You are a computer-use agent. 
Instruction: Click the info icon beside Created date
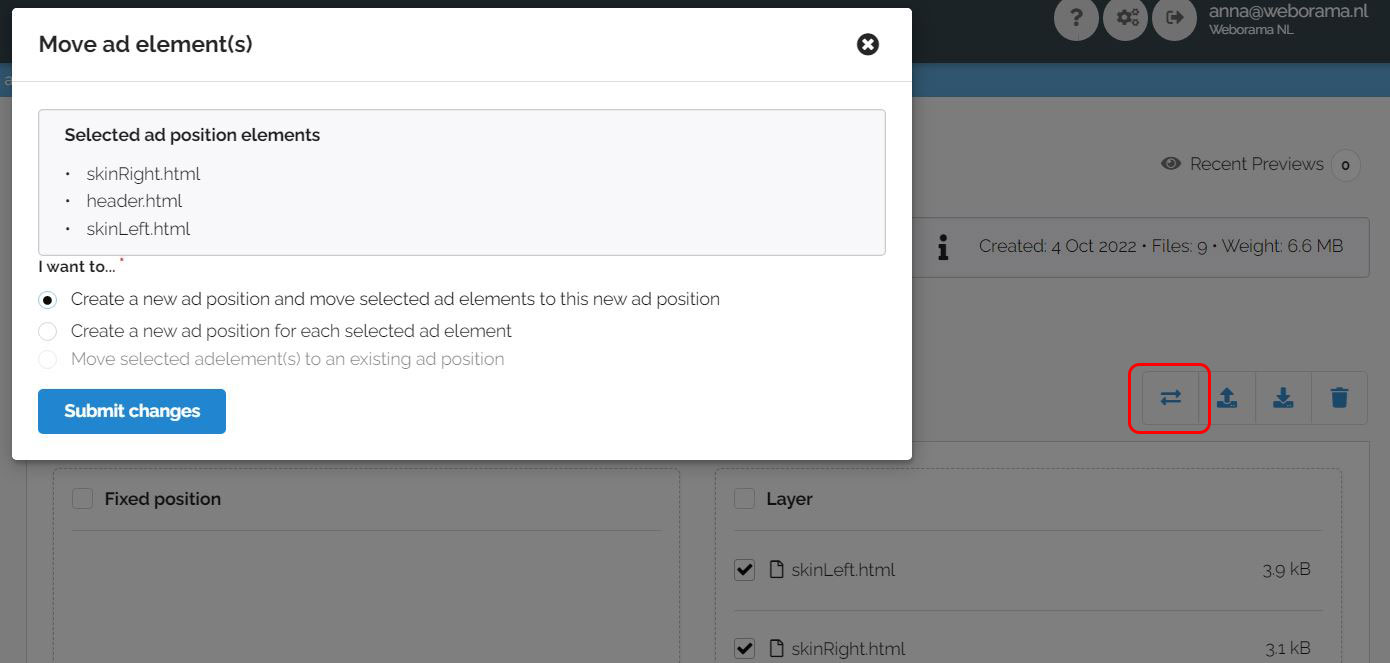942,247
